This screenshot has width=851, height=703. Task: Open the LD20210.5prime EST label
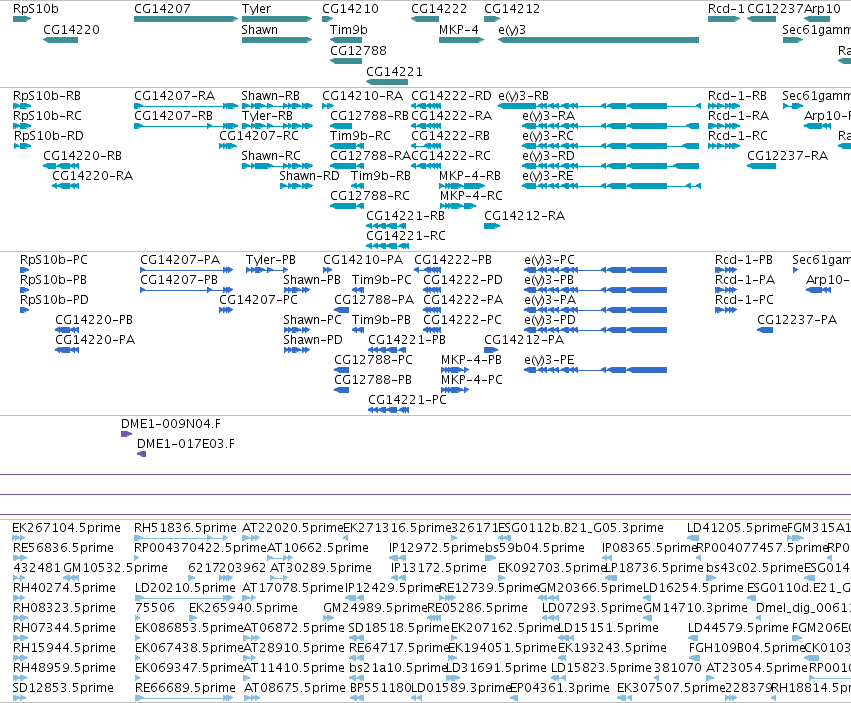click(185, 588)
